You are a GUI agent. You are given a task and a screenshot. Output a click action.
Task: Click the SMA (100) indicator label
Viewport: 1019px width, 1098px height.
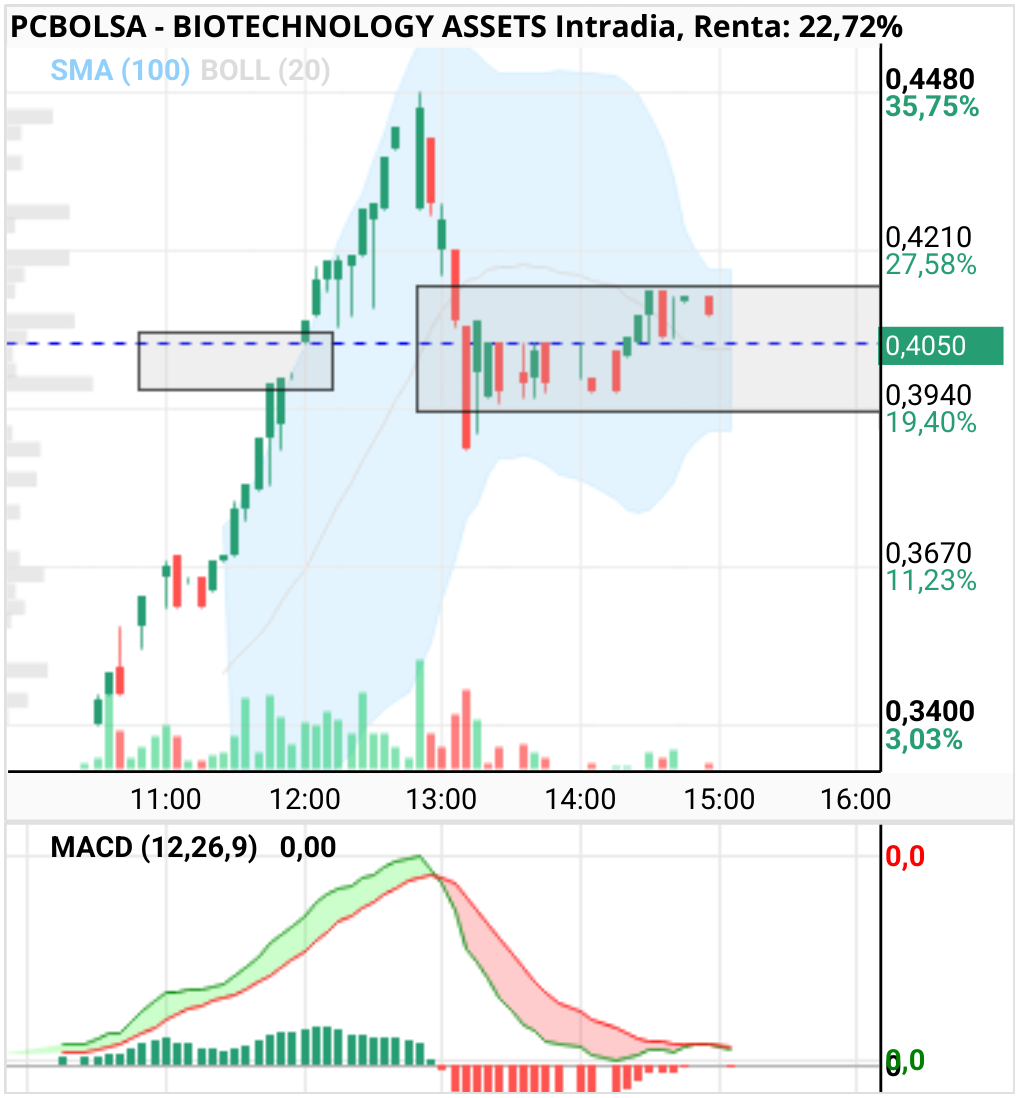tap(120, 70)
